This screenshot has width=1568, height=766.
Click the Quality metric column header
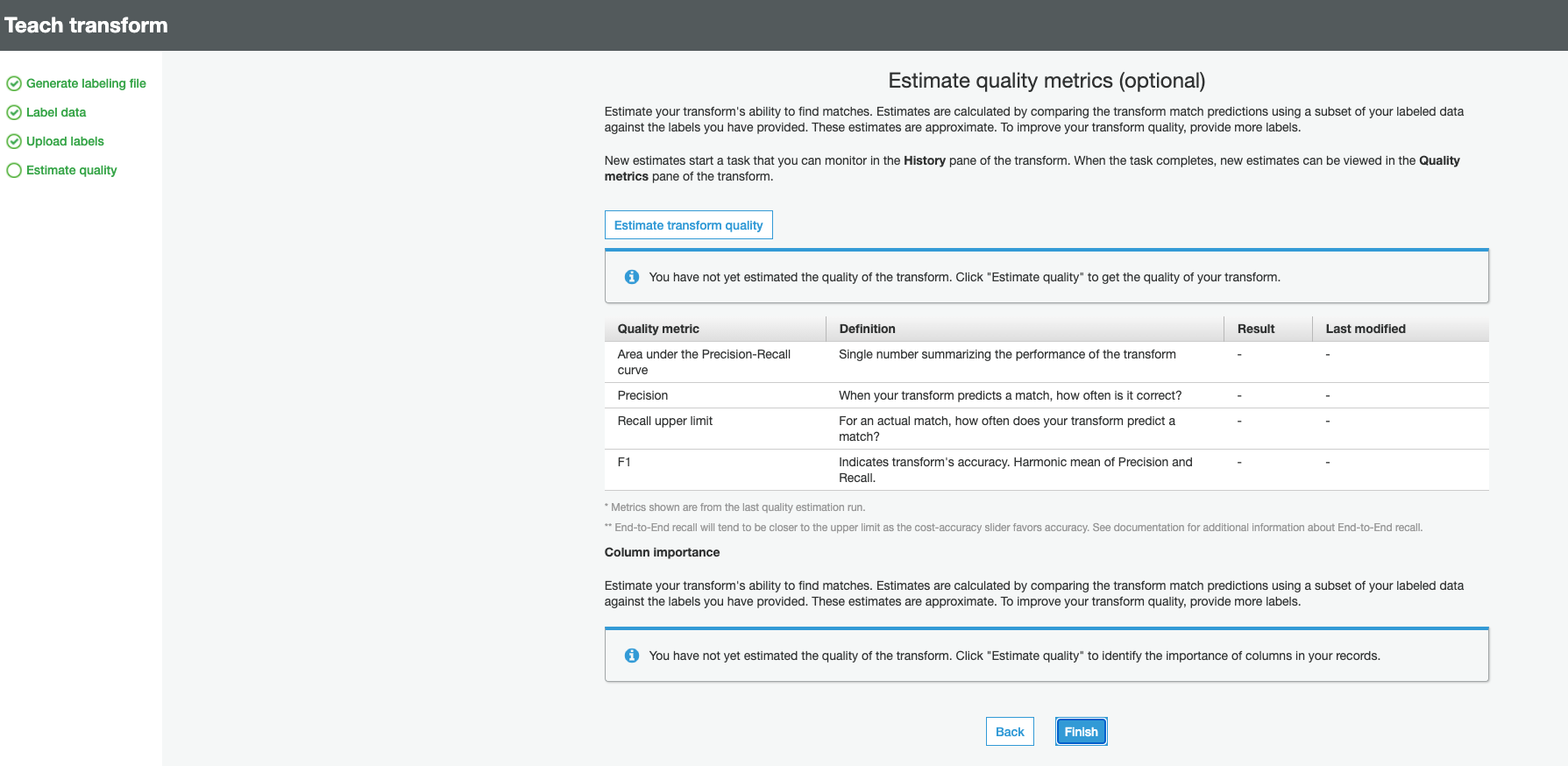pyautogui.click(x=658, y=330)
